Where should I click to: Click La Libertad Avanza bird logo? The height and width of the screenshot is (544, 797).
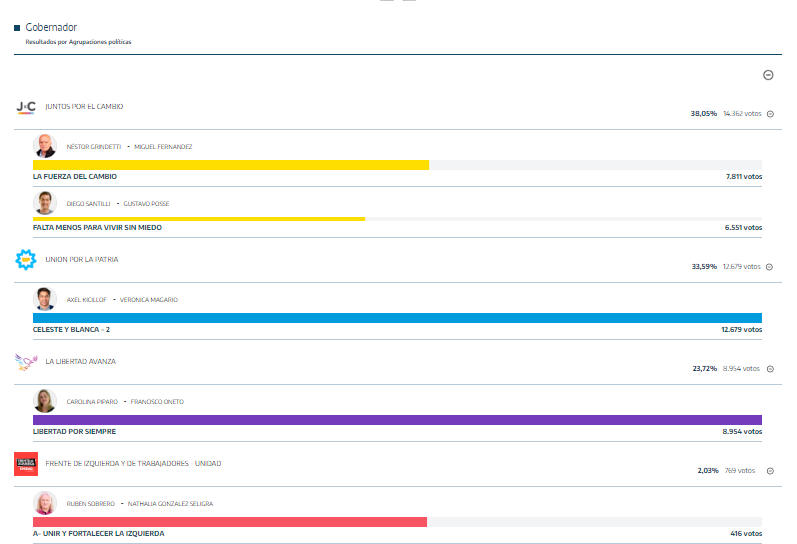click(x=26, y=361)
